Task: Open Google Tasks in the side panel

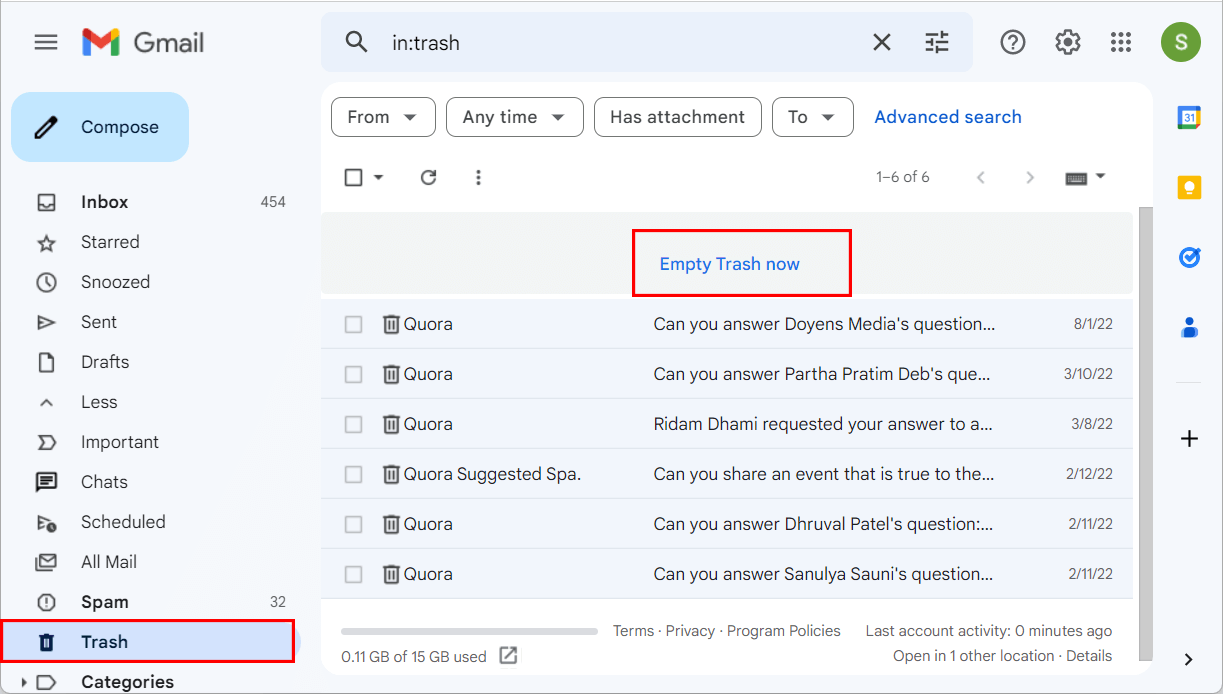Action: (x=1188, y=257)
